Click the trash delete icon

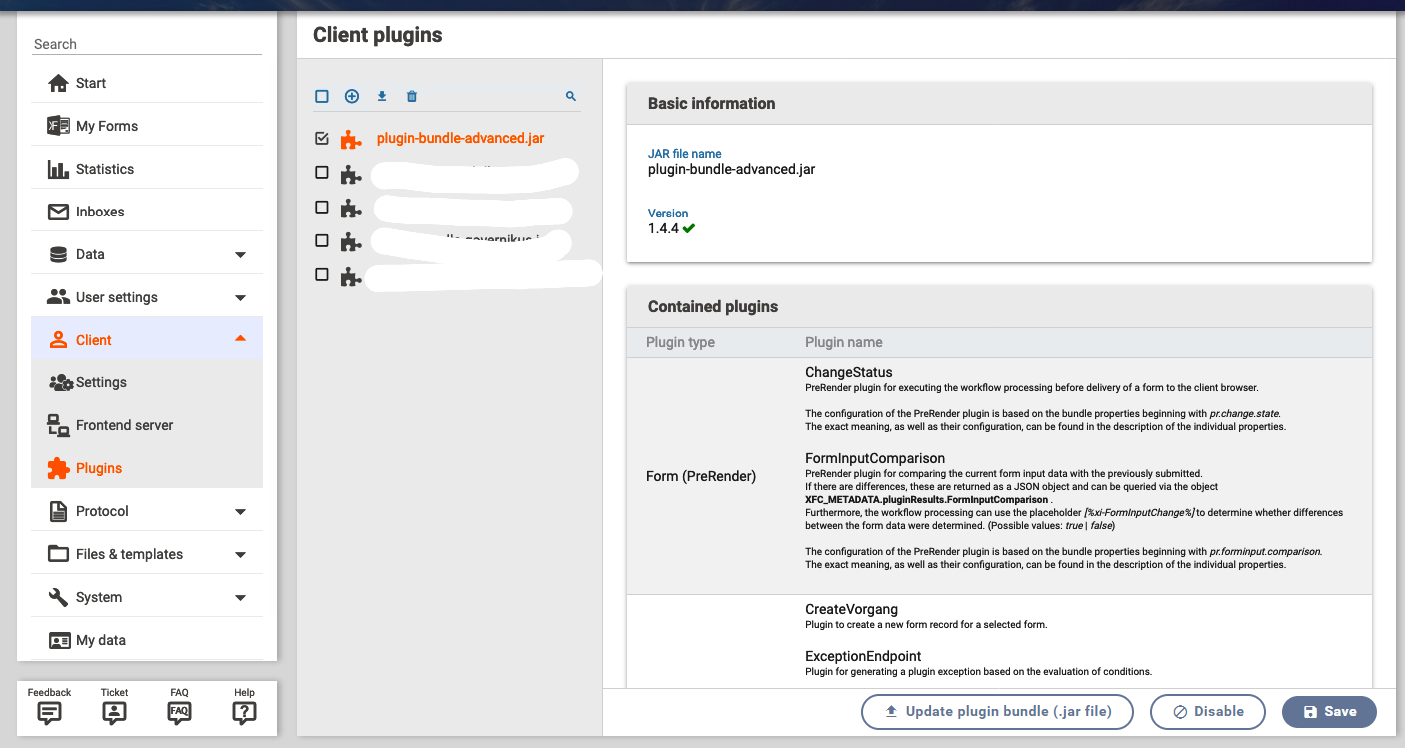(x=412, y=97)
